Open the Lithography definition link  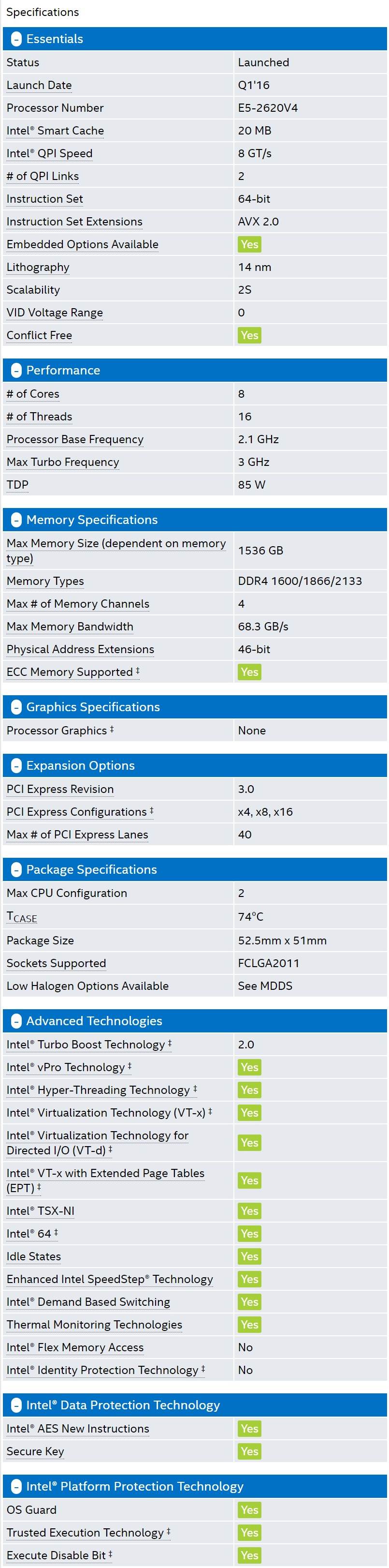tap(38, 267)
